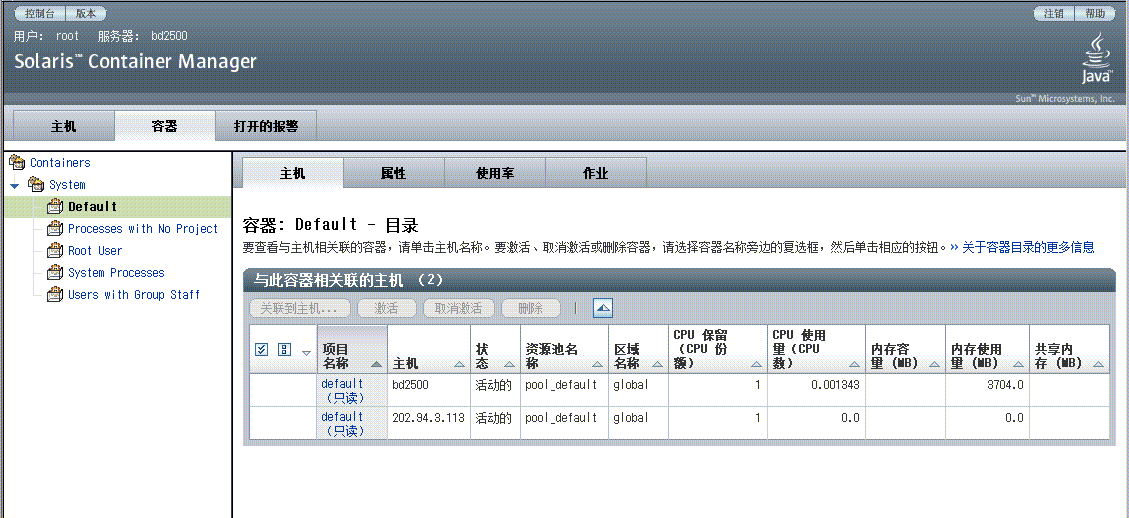Sort by 资源池名称 column arrow

pos(597,364)
